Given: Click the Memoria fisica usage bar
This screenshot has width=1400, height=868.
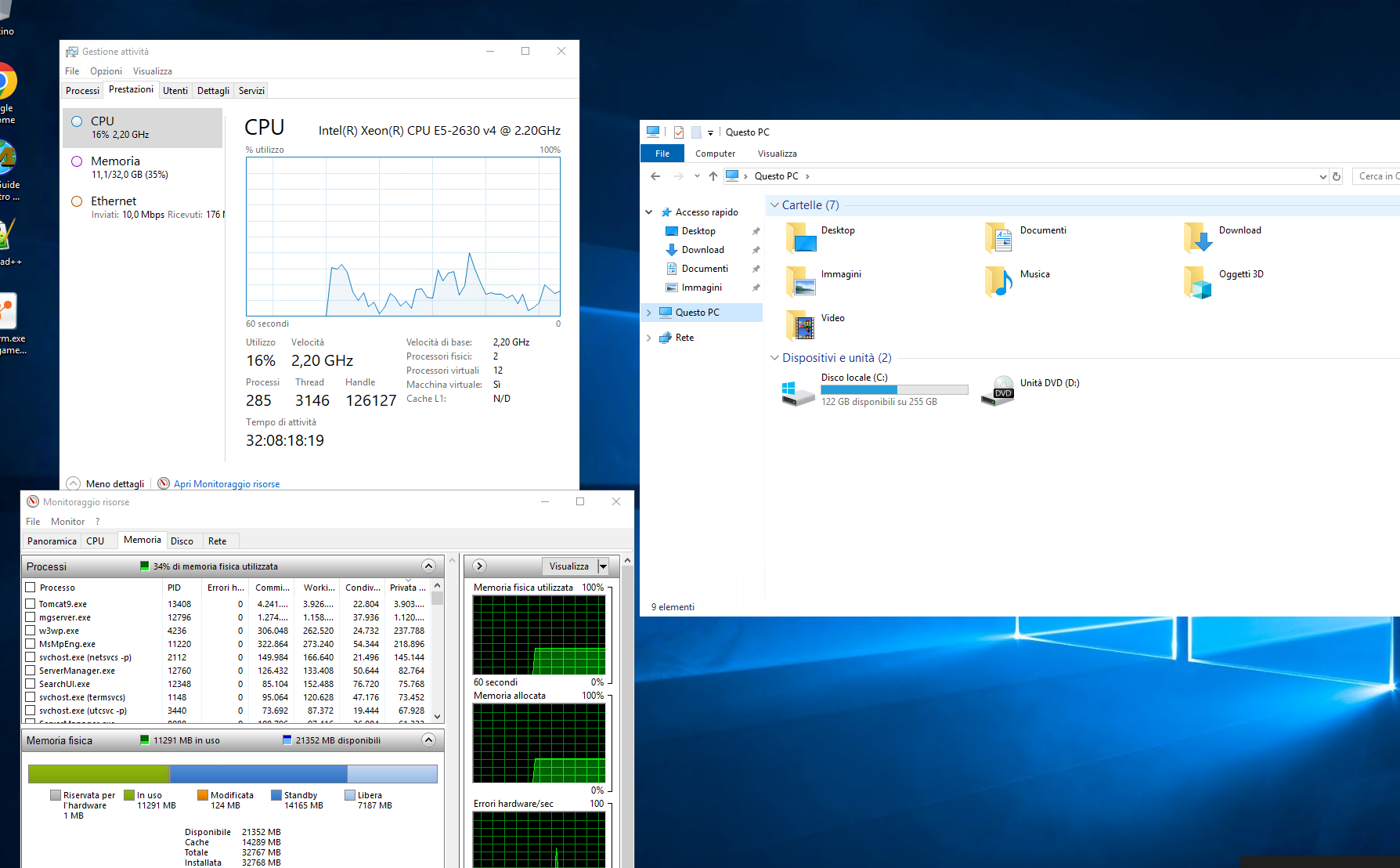Looking at the screenshot, I should 233,774.
